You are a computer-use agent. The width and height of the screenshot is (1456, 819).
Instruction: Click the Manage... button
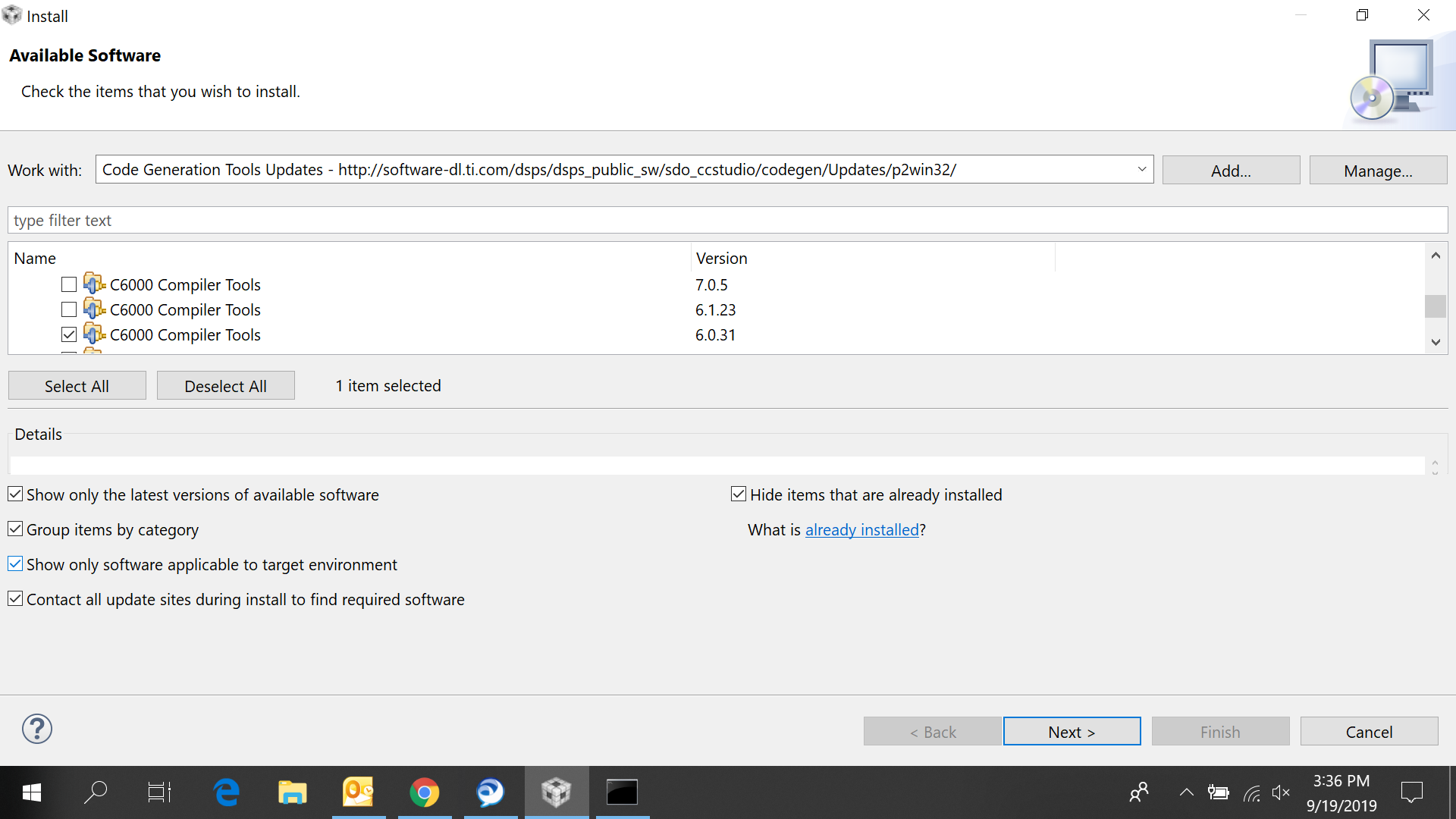[1378, 171]
